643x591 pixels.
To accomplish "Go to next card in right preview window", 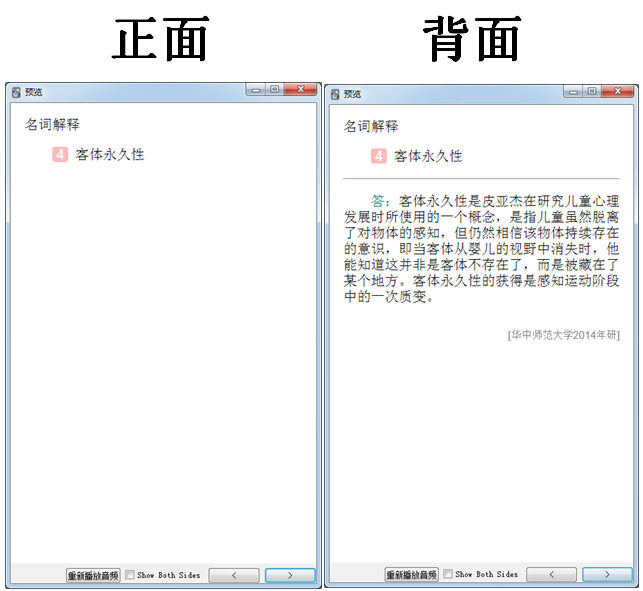I will pyautogui.click(x=607, y=574).
